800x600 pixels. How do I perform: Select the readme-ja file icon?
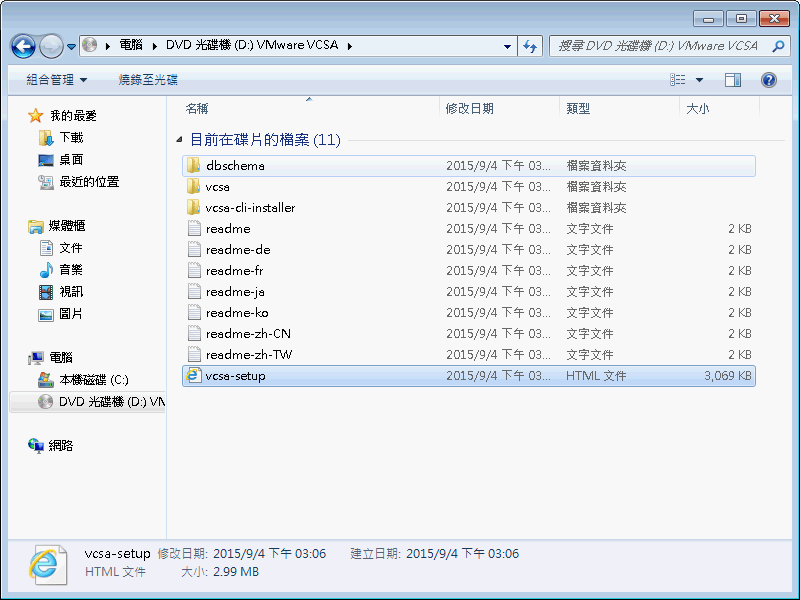194,291
